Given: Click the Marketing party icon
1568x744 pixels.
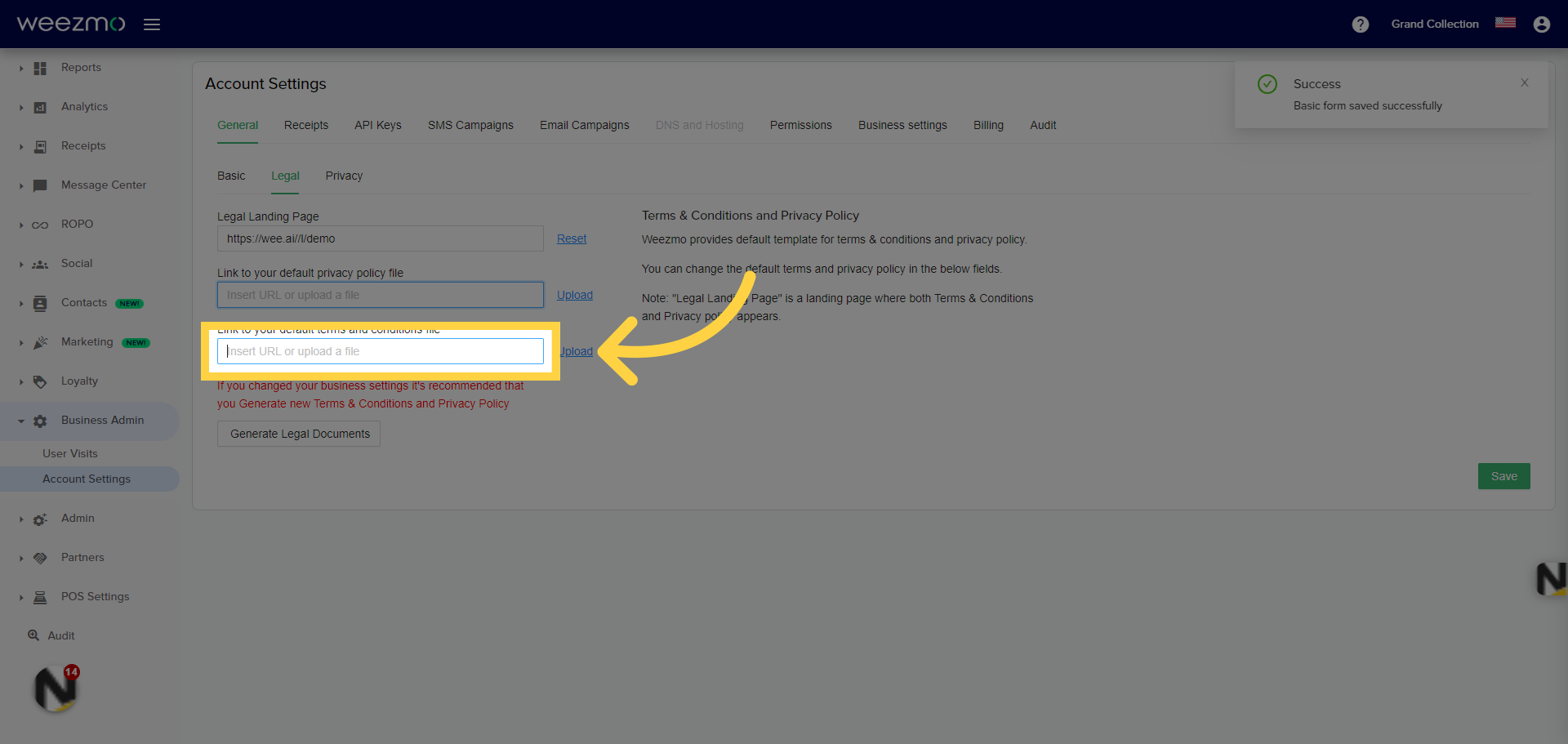Looking at the screenshot, I should (40, 342).
